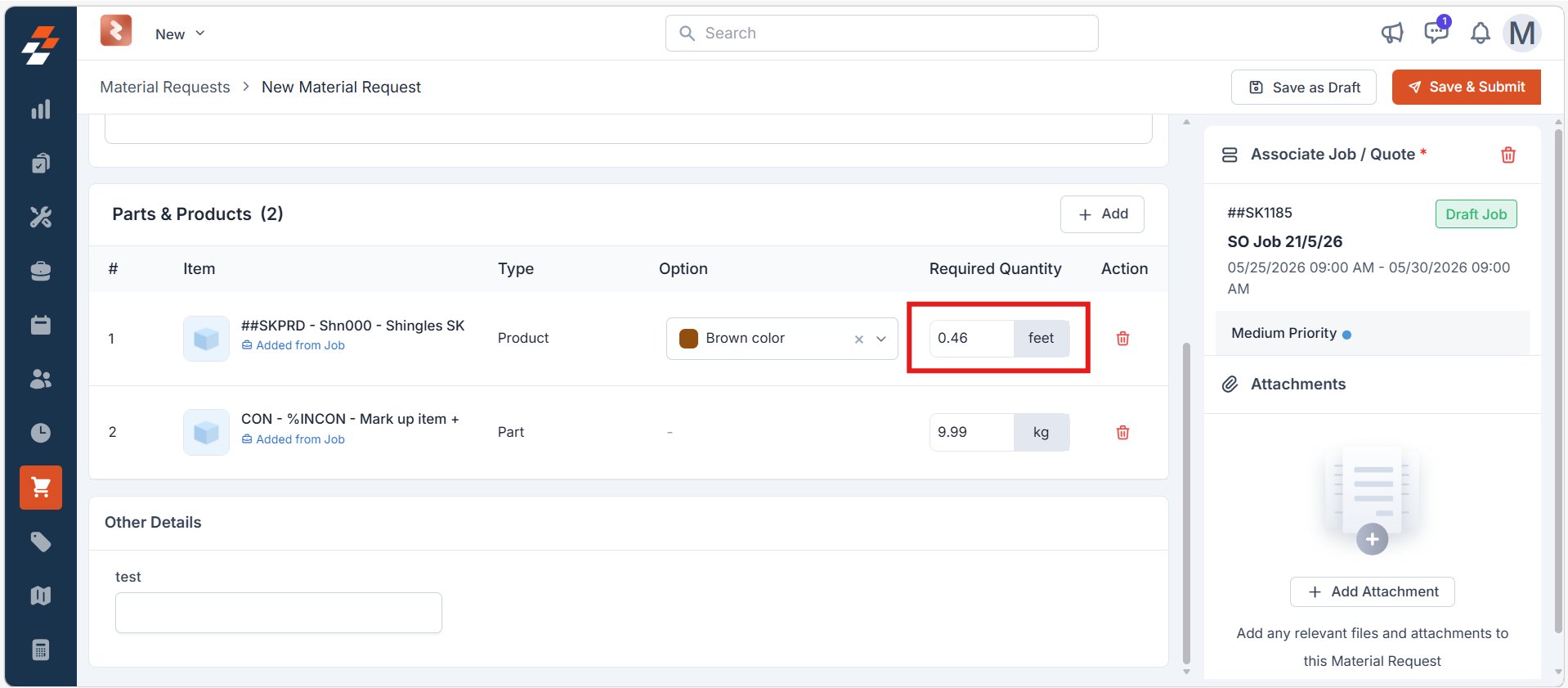1568x688 pixels.
Task: Click the Other Details heading
Action: coord(153,522)
